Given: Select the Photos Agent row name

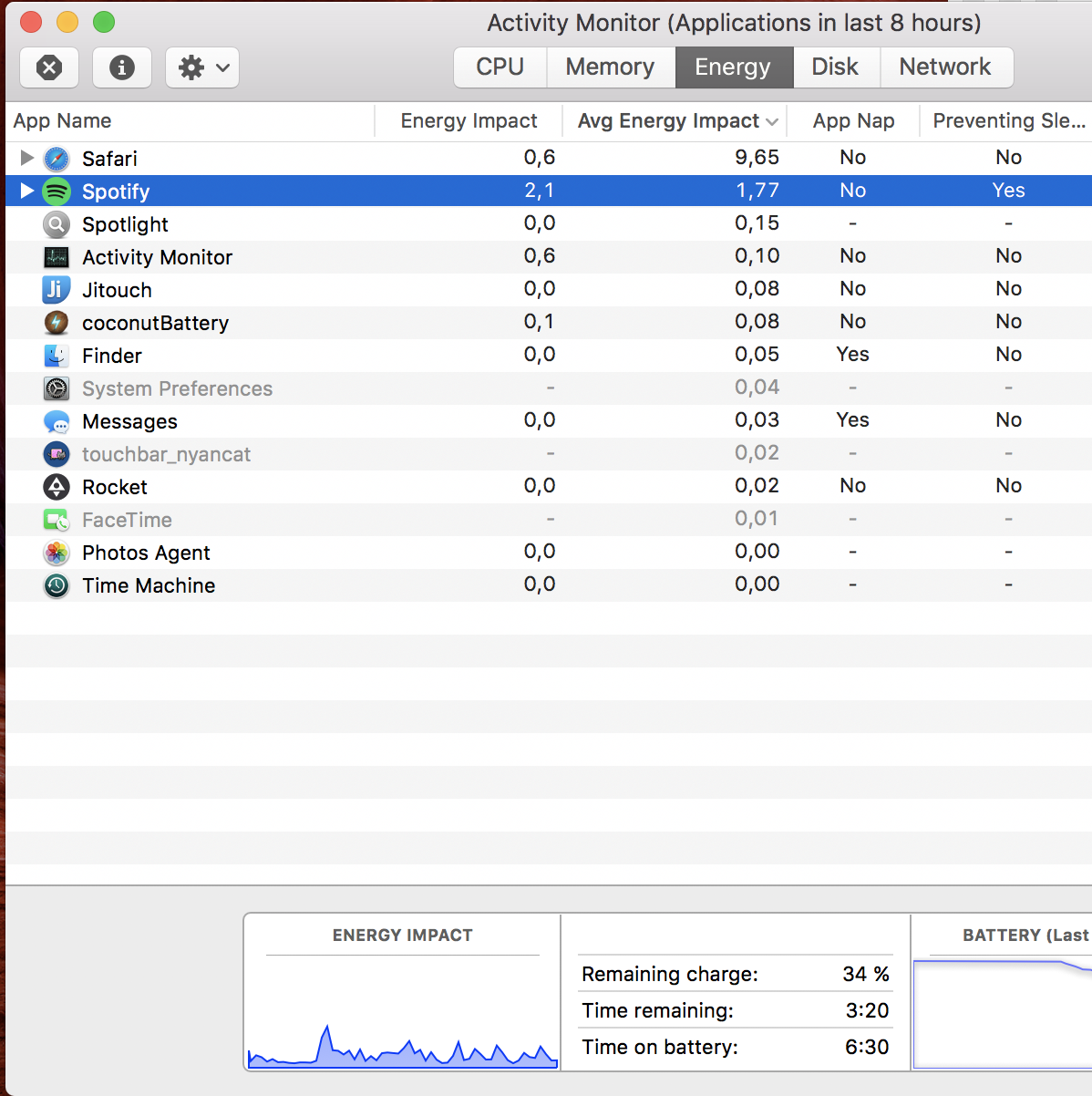Looking at the screenshot, I should tap(146, 553).
